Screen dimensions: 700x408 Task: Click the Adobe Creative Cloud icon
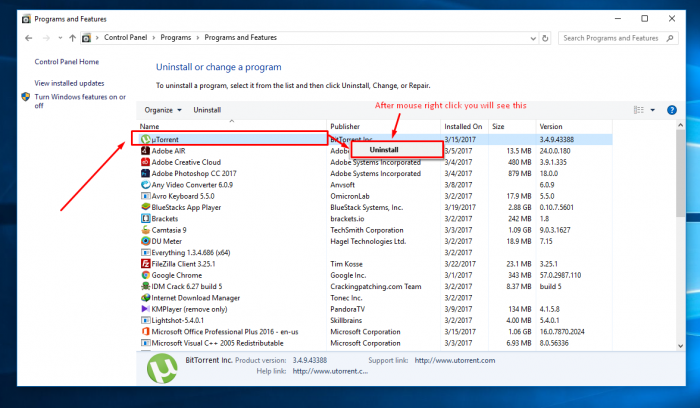[146, 162]
